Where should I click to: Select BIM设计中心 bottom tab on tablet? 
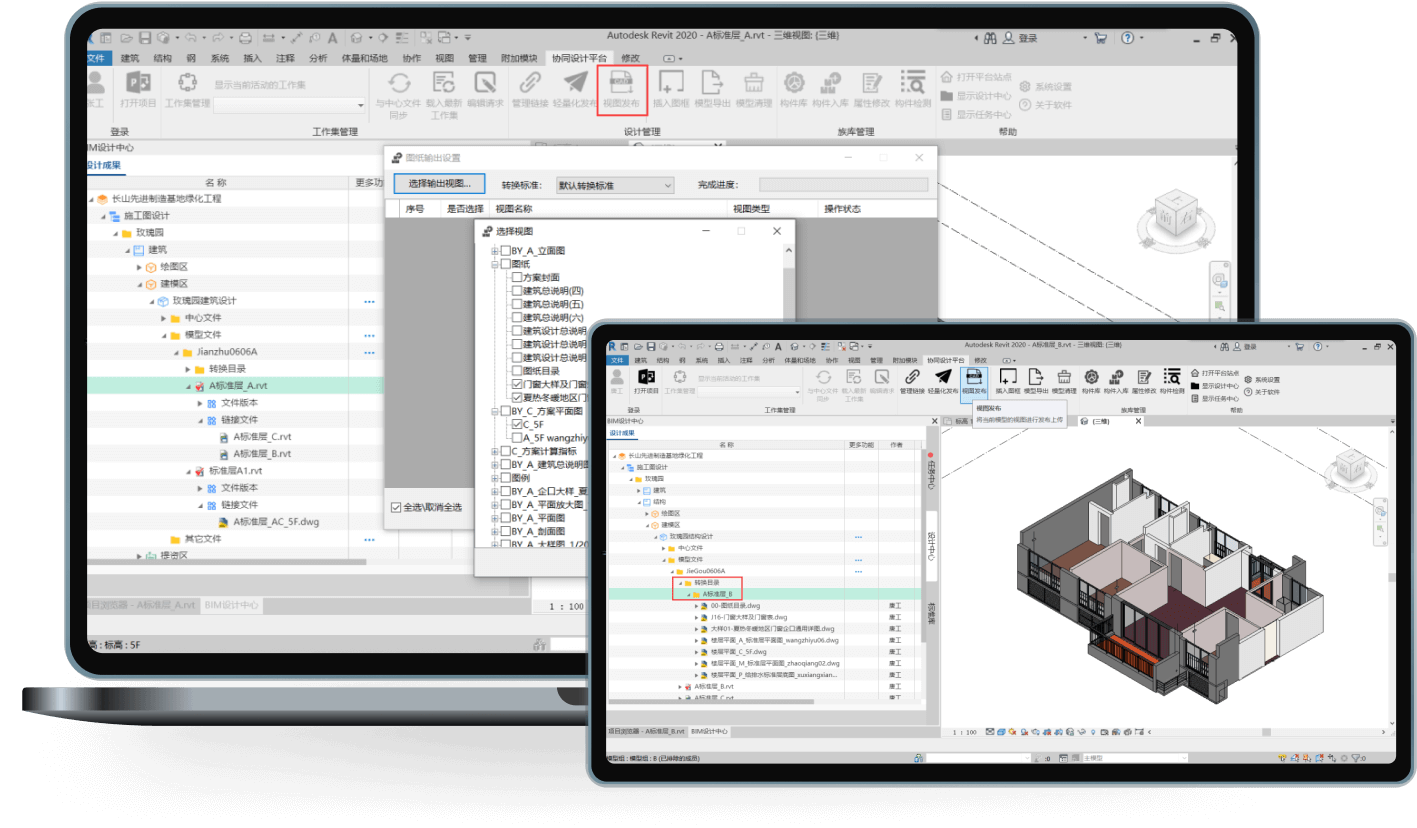pos(709,732)
